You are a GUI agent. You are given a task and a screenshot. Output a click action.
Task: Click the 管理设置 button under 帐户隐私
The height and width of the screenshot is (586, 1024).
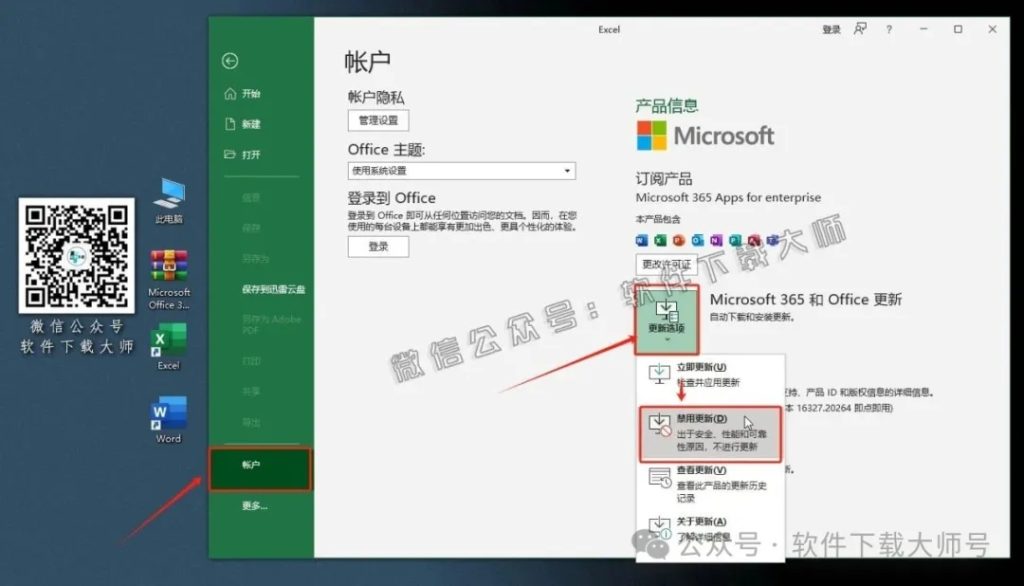click(378, 120)
